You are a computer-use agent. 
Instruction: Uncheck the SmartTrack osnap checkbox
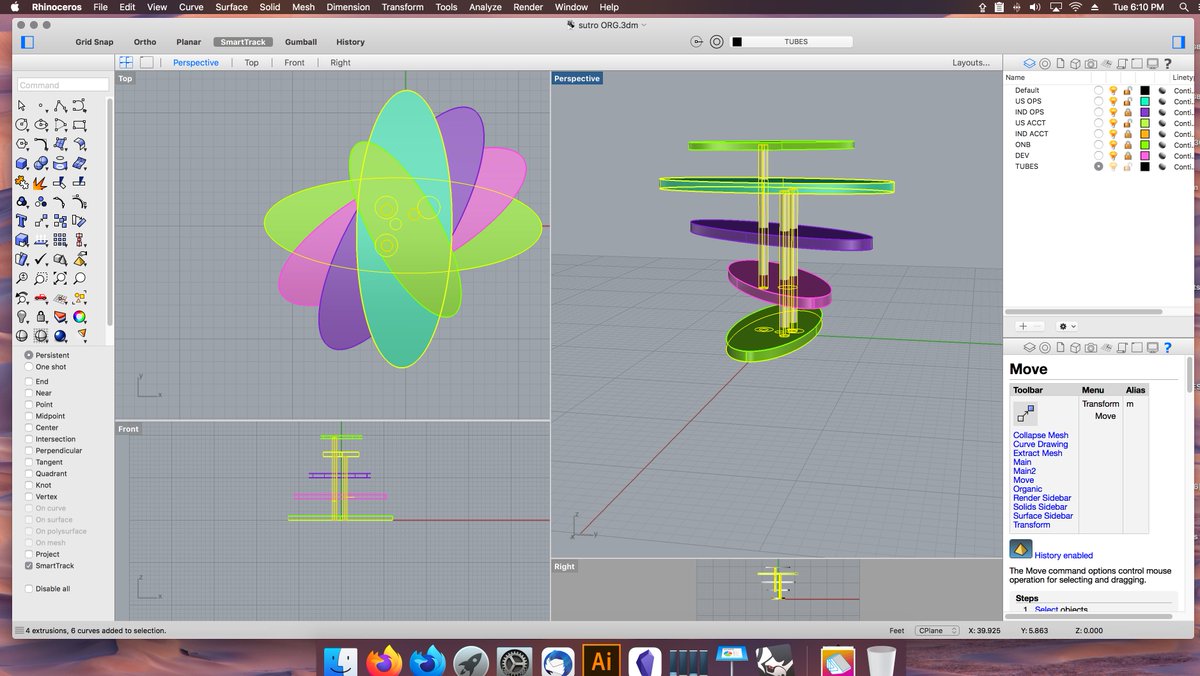coord(28,566)
